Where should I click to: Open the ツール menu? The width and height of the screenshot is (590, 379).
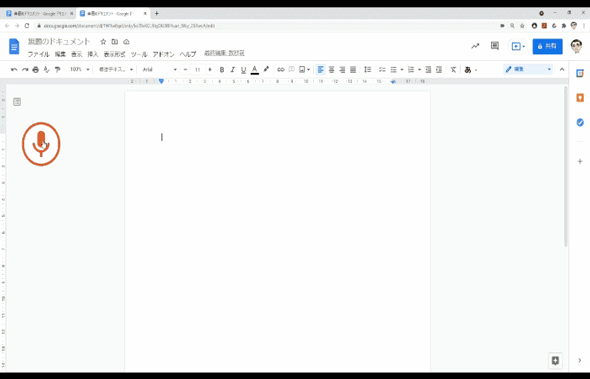pyautogui.click(x=139, y=54)
